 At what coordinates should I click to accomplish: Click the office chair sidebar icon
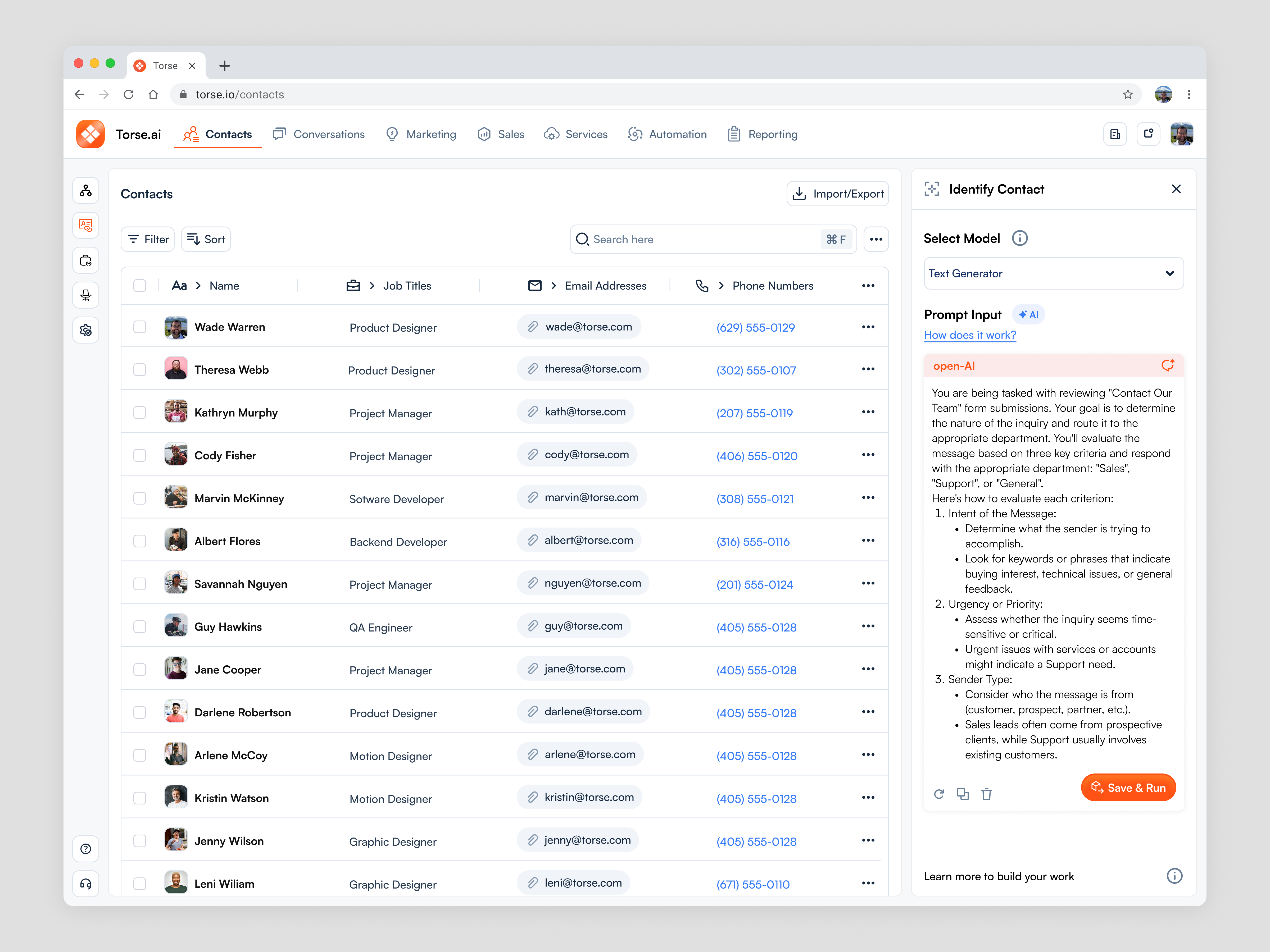pos(85,295)
